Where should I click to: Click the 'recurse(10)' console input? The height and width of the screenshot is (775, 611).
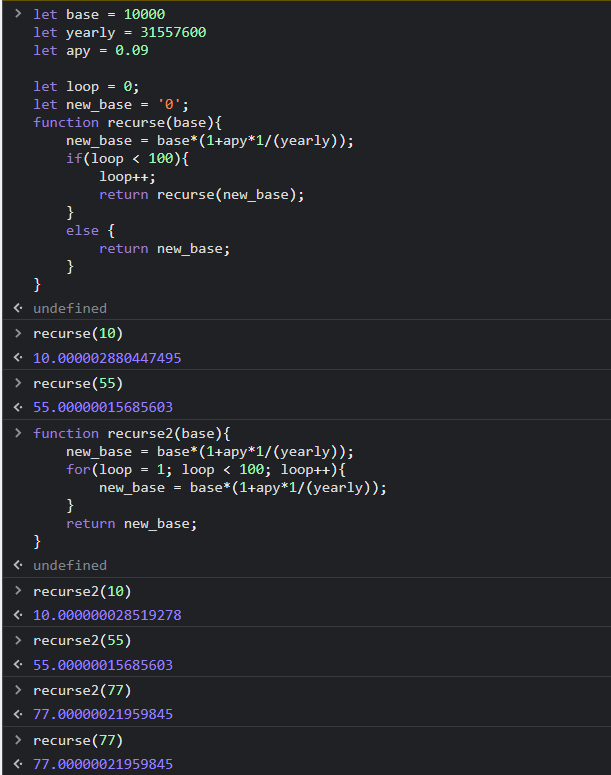(78, 334)
